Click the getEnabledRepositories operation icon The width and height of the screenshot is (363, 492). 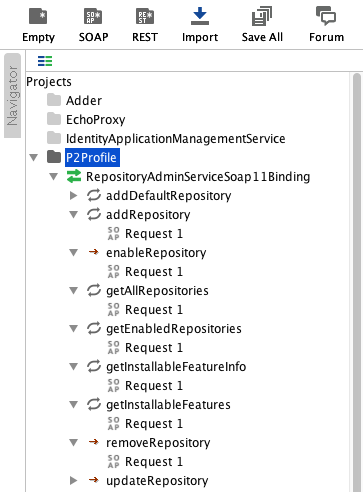[x=94, y=328]
